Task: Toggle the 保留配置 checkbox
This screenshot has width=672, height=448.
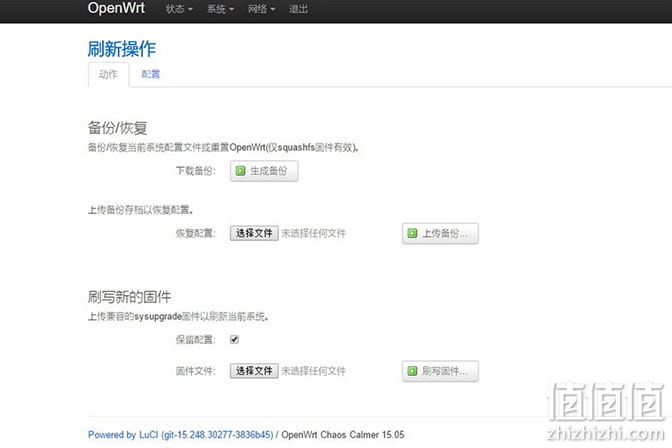Action: point(234,340)
